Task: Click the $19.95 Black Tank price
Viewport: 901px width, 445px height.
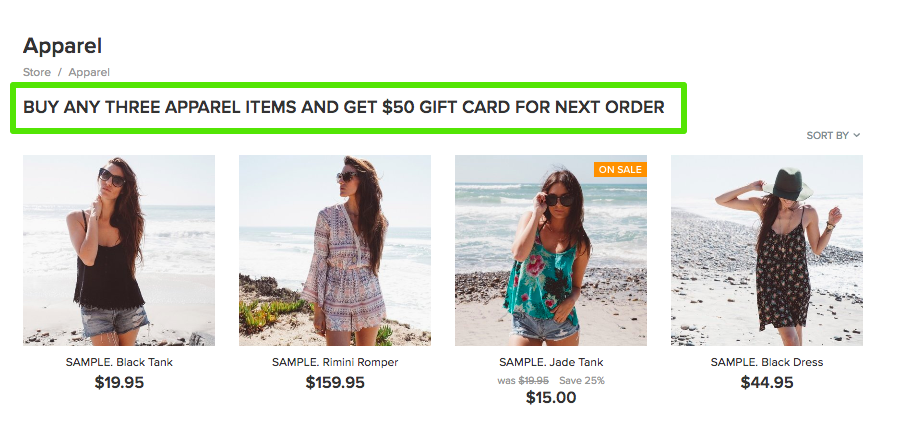Action: tap(119, 382)
